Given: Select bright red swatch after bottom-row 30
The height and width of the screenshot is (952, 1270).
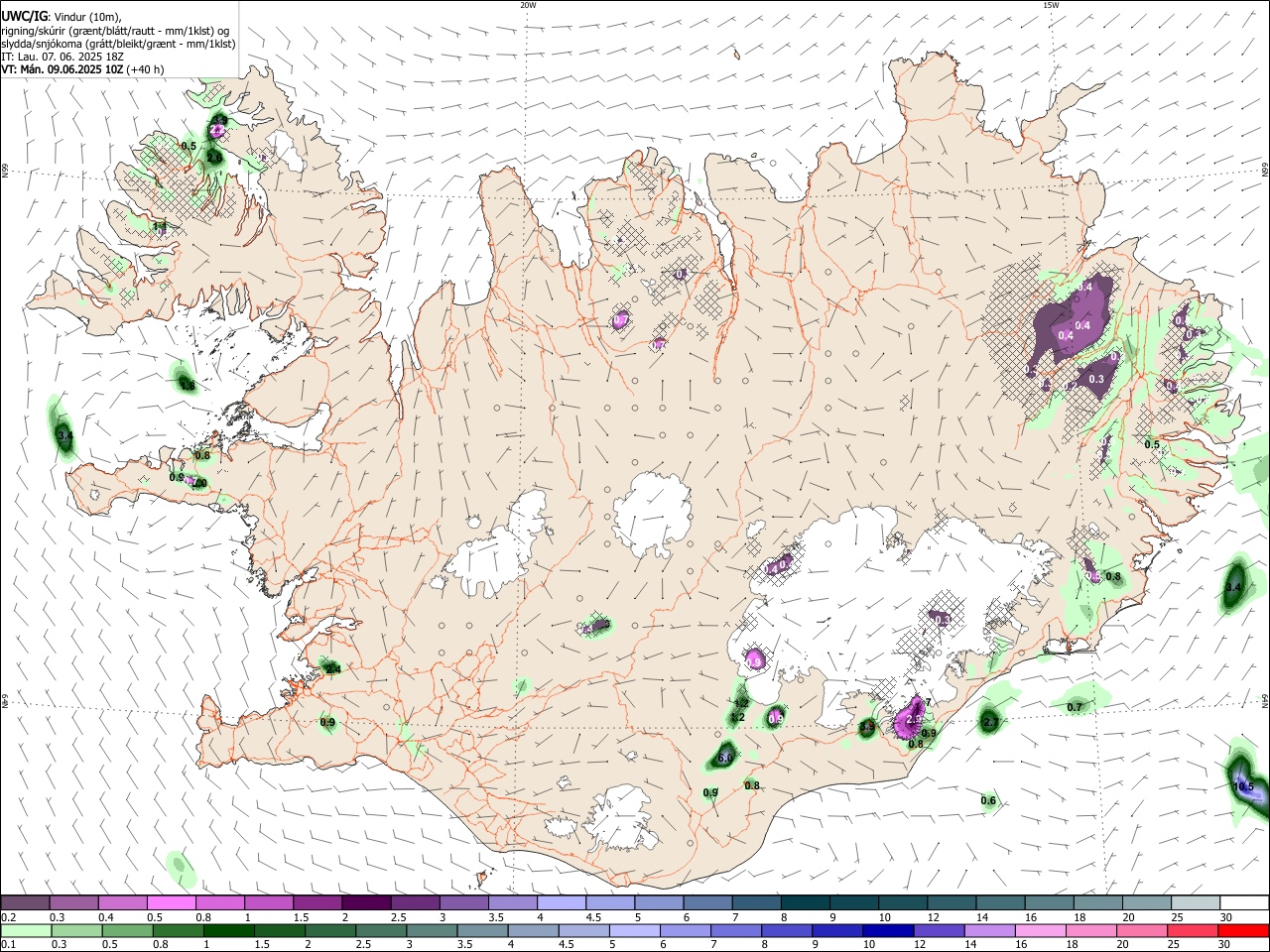Looking at the screenshot, I should (x=1243, y=930).
